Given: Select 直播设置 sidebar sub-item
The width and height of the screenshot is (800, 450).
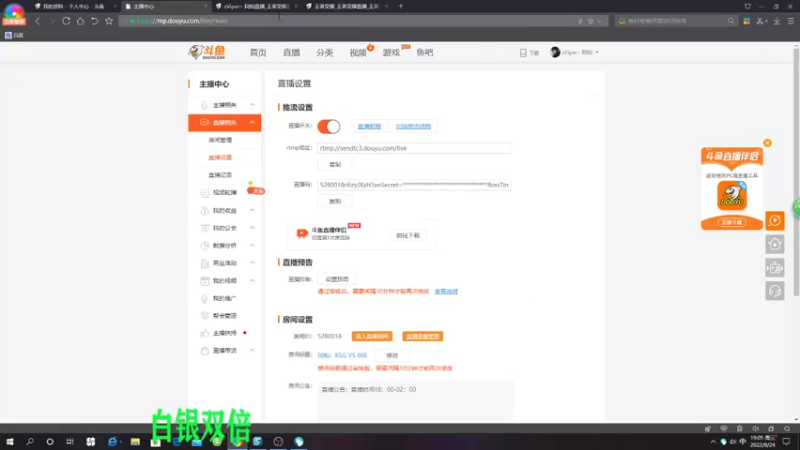Looking at the screenshot, I should click(220, 157).
